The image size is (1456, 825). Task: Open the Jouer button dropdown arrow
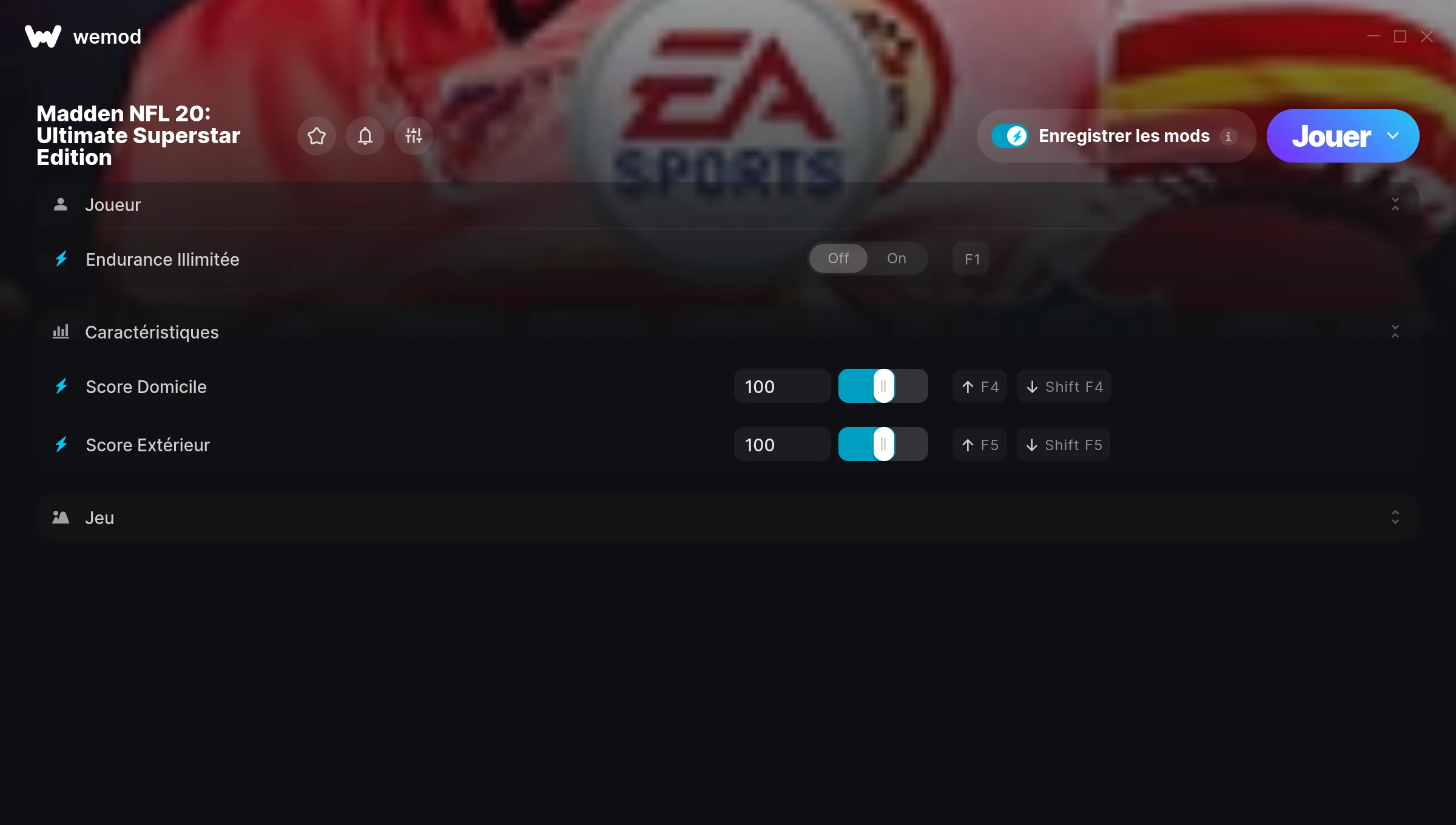click(1393, 136)
